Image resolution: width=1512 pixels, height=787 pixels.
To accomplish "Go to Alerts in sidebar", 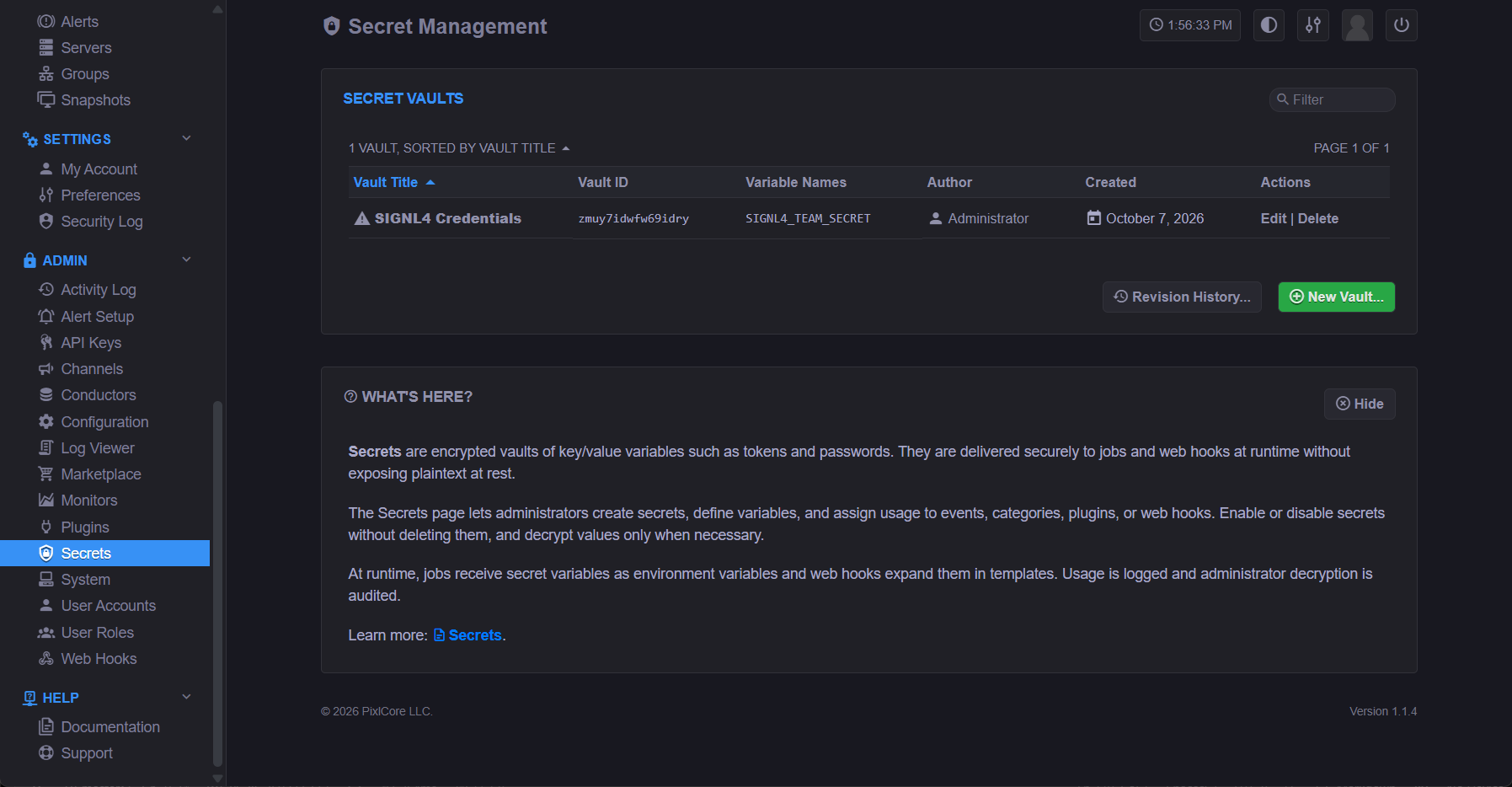I will (79, 22).
